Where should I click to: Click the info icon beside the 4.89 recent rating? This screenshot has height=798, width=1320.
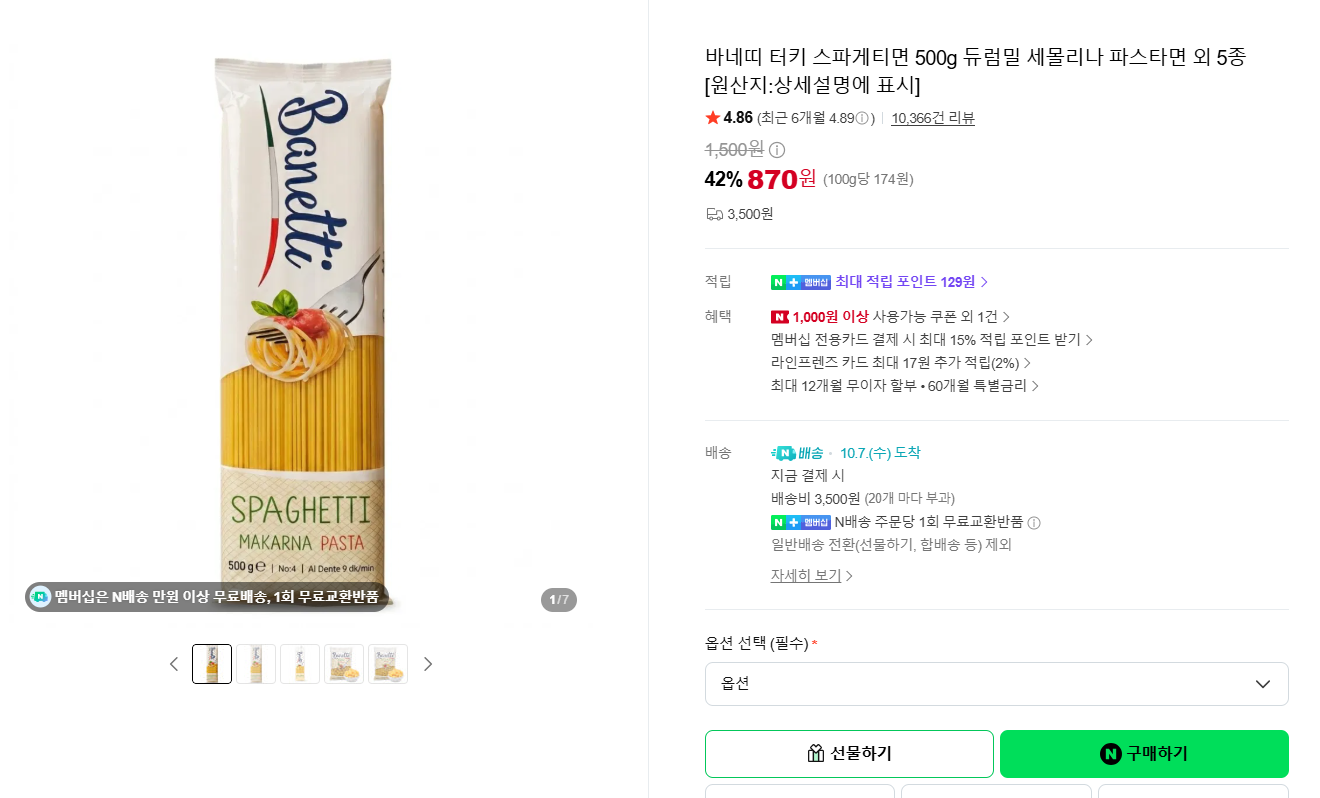click(x=862, y=118)
